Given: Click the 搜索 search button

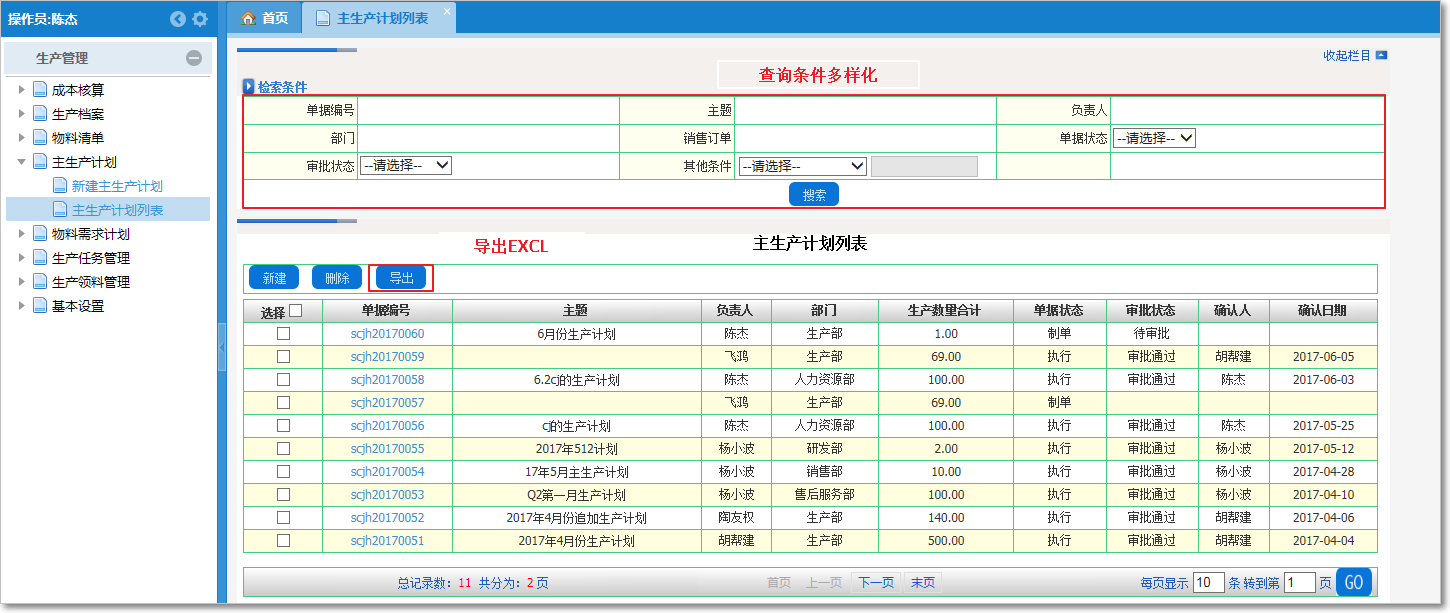Looking at the screenshot, I should [813, 193].
